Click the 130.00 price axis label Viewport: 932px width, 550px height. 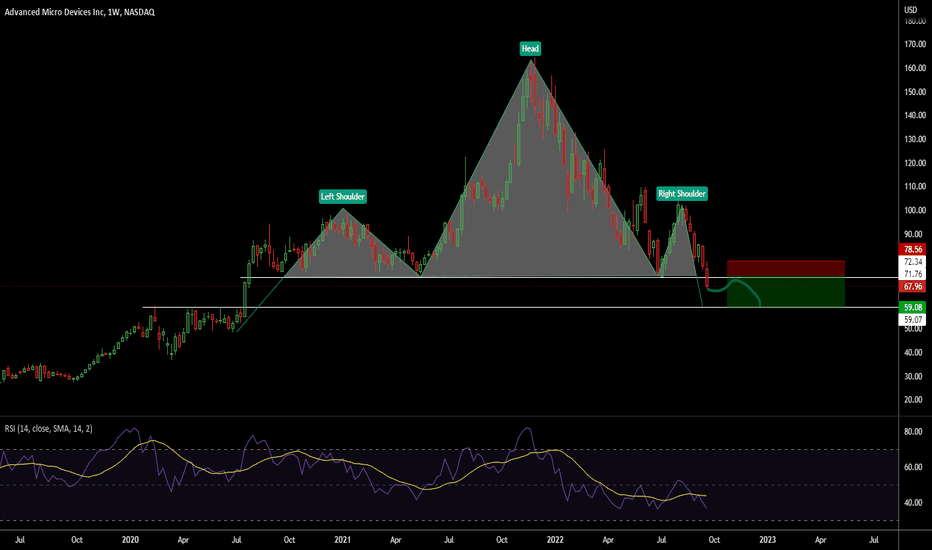click(915, 139)
